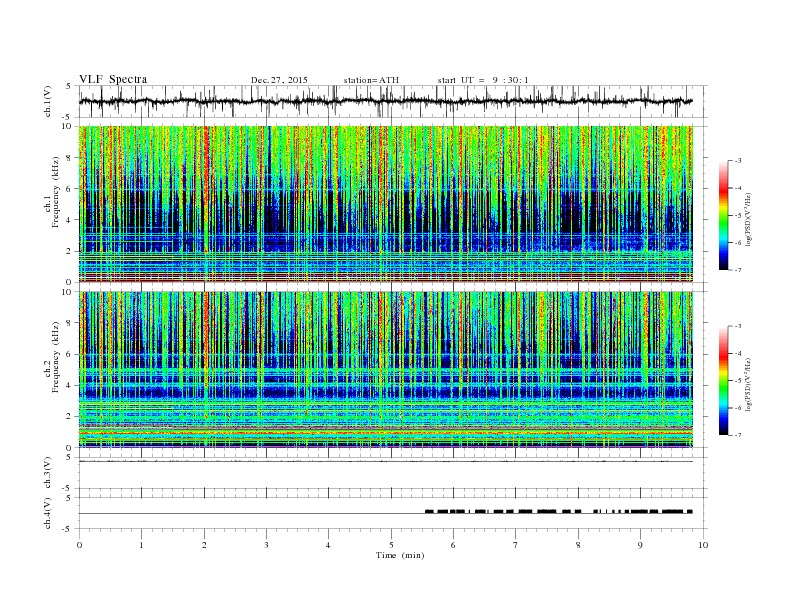The image size is (792, 612).
Task: Click the time axis tick label "4"
Action: [328, 545]
